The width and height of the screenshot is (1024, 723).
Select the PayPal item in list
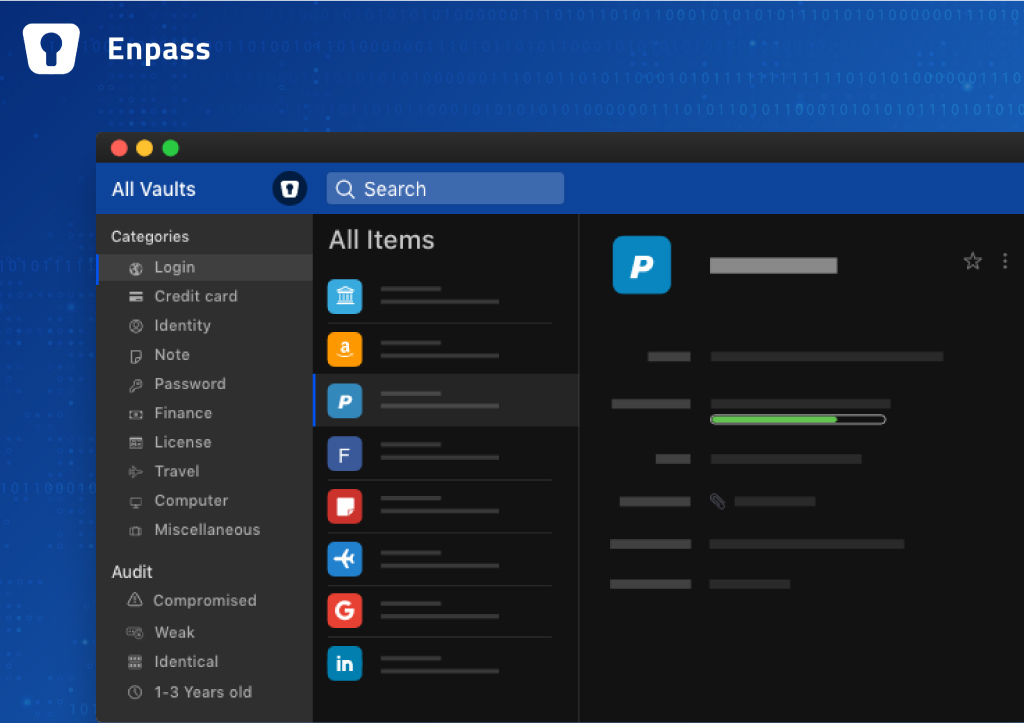[x=445, y=400]
